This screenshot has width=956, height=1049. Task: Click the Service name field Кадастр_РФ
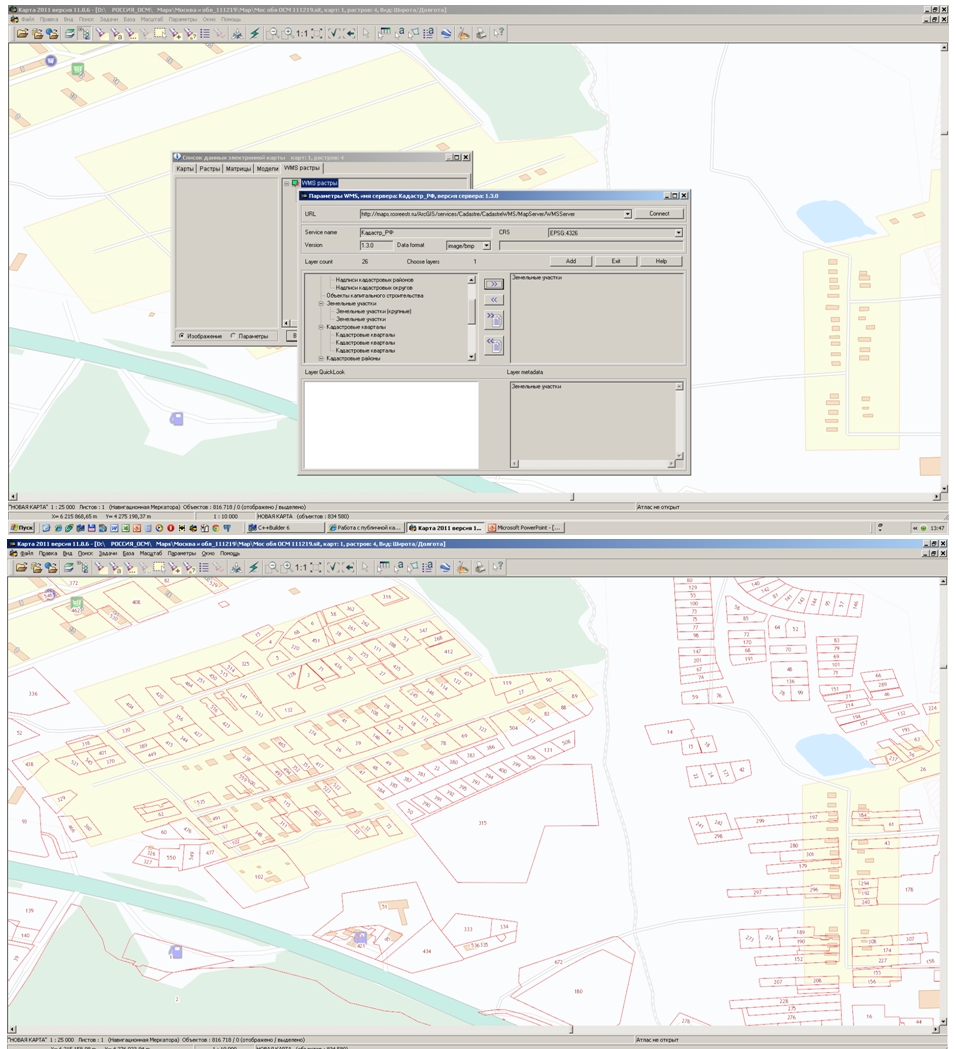point(425,232)
